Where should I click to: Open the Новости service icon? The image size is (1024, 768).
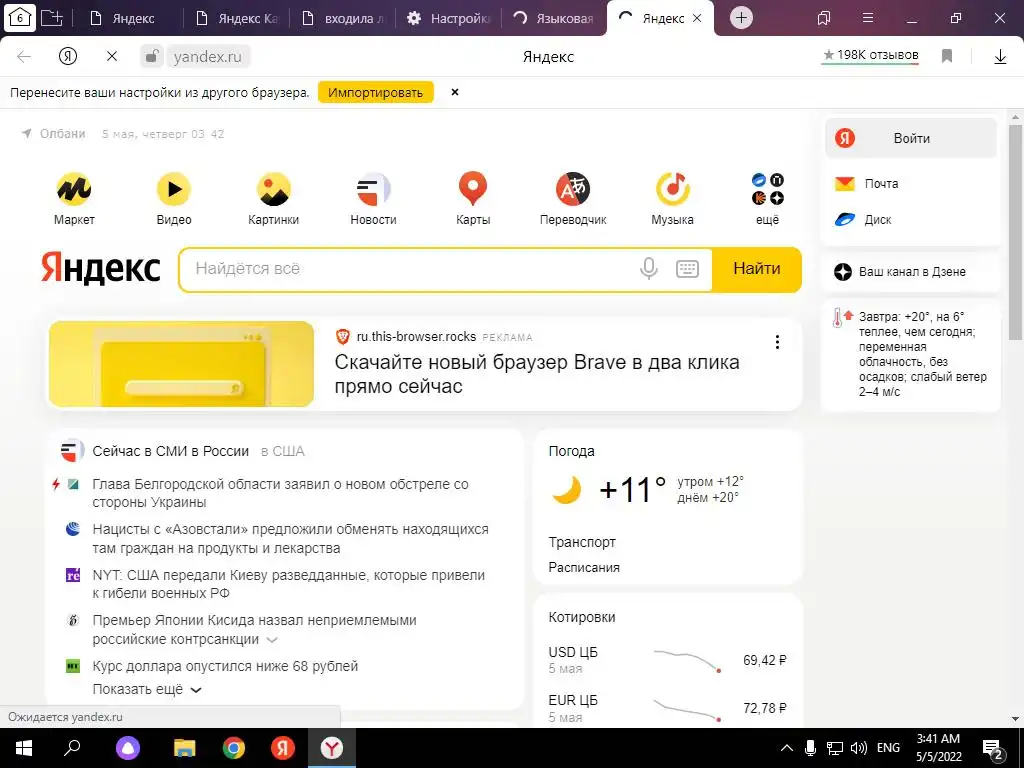point(373,189)
